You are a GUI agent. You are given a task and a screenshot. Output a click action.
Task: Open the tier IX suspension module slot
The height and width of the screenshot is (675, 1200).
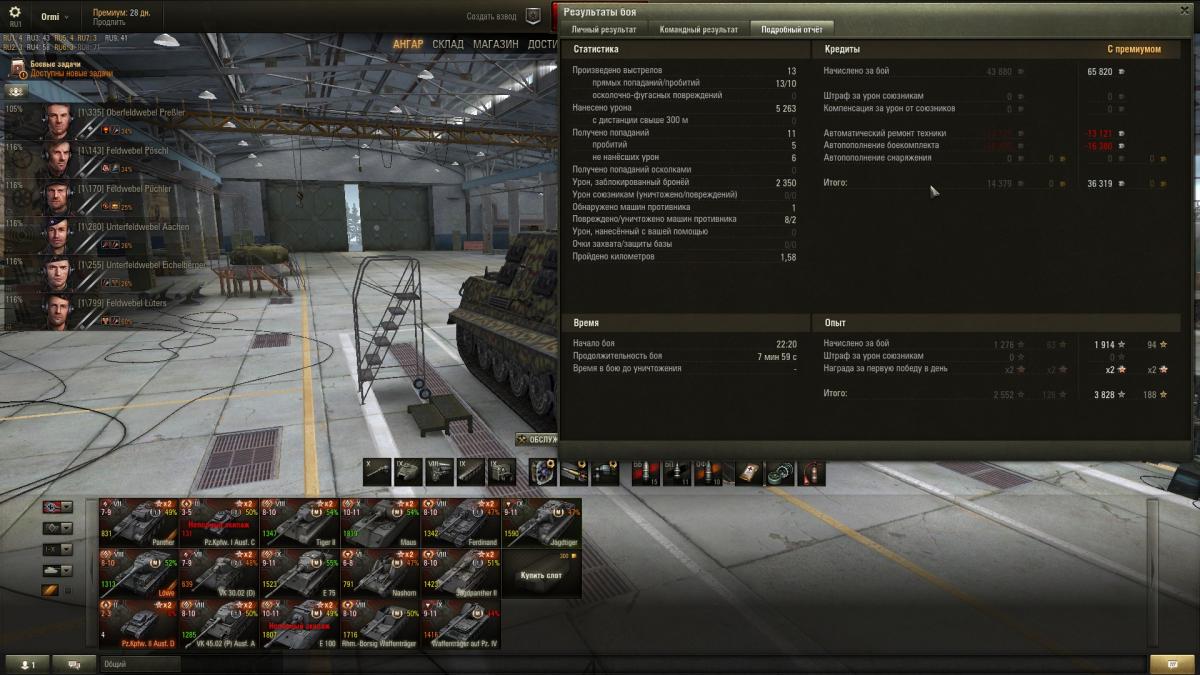click(470, 471)
